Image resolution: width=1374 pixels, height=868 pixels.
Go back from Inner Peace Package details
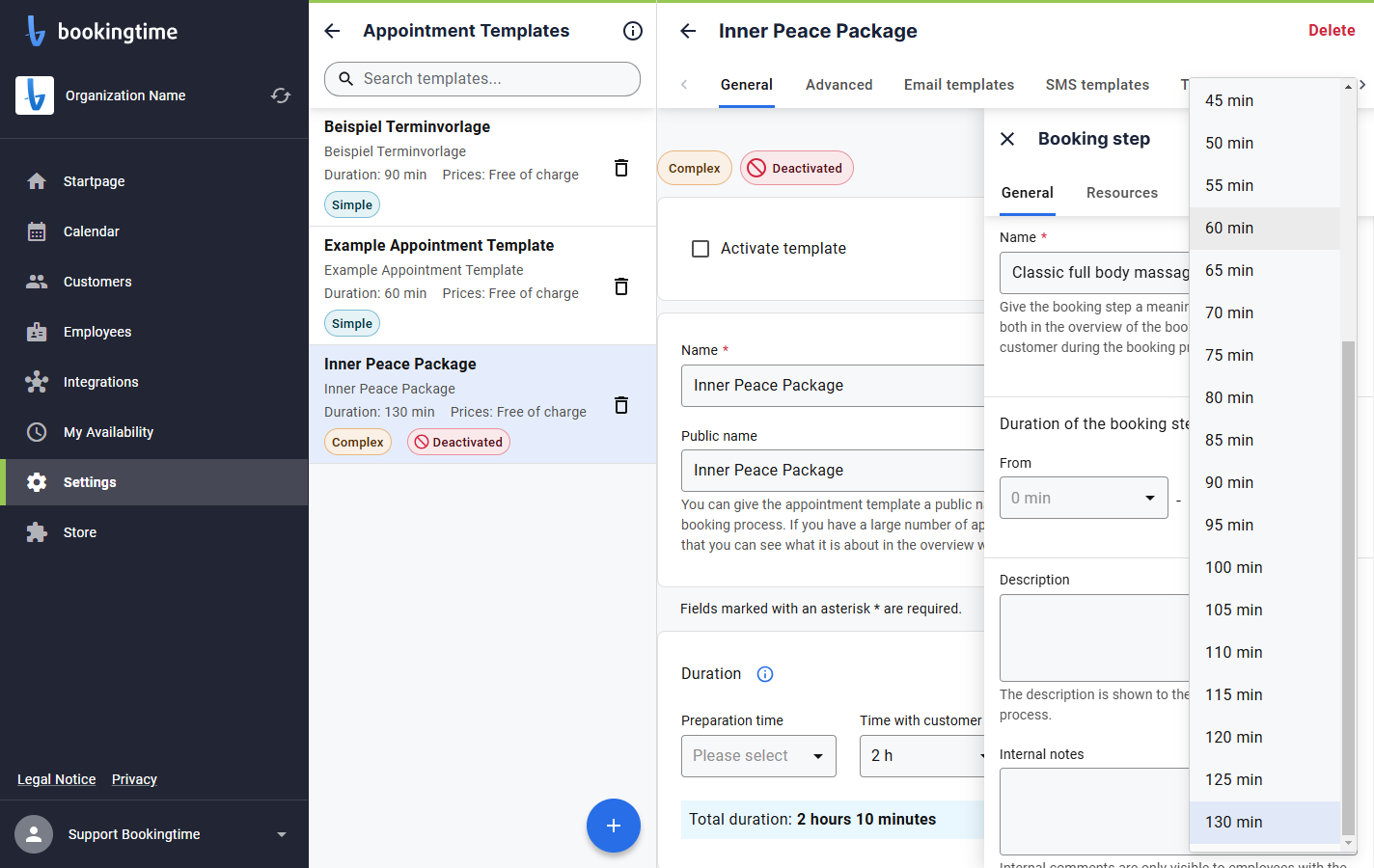coord(688,31)
